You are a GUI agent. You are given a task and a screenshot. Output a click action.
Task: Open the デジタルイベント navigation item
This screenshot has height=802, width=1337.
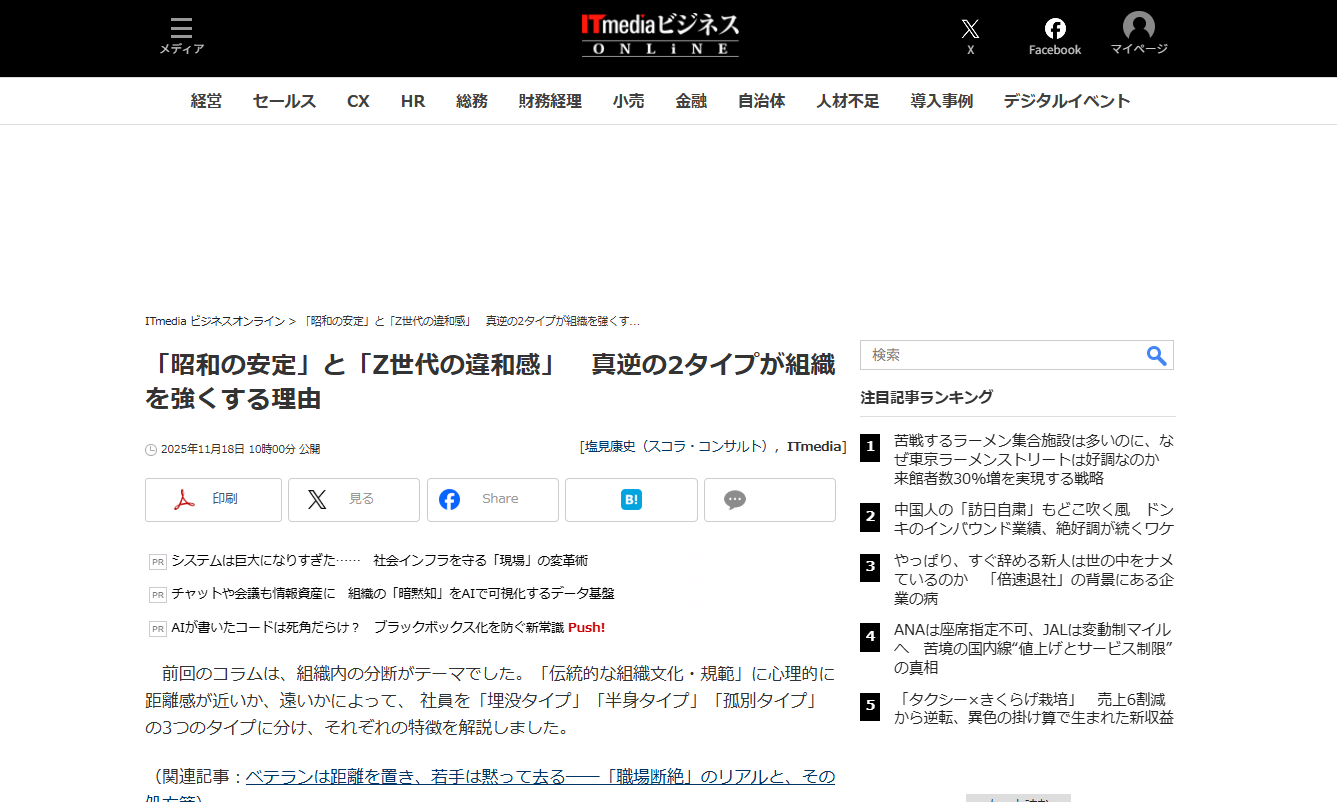[x=1066, y=101]
